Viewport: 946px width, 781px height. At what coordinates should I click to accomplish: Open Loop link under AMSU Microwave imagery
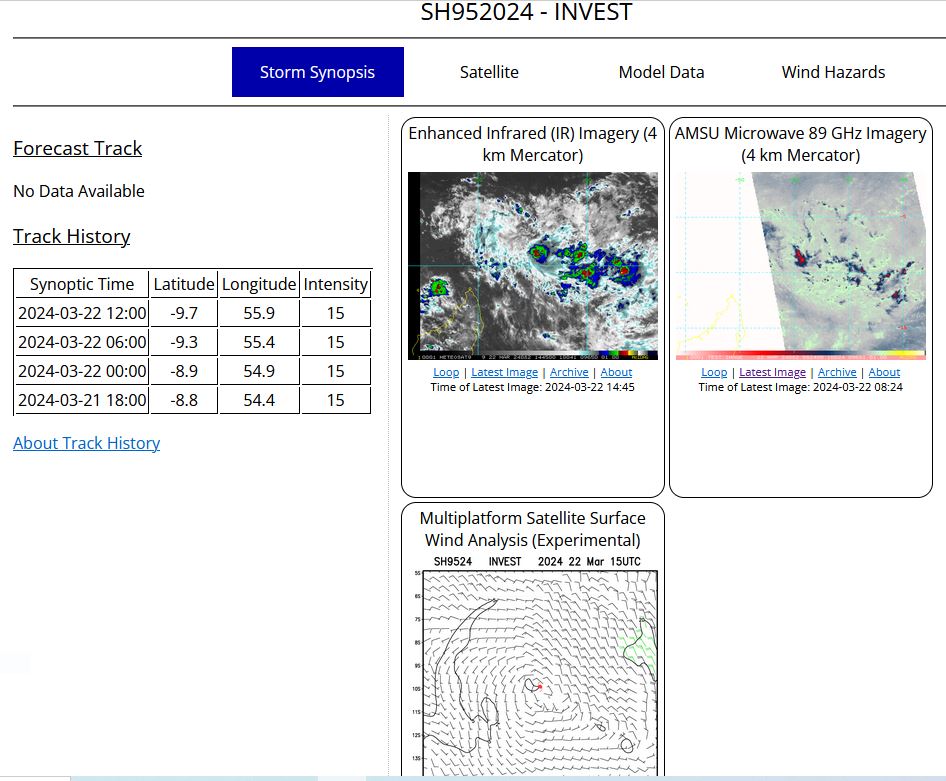coord(714,372)
